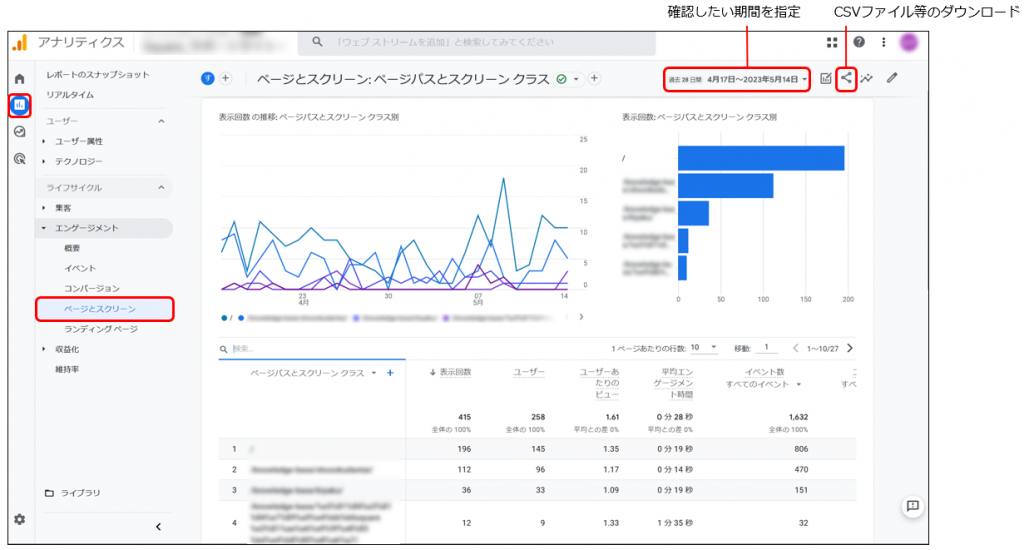The width and height of the screenshot is (1024, 550).
Task: Collapse the ユーザー section
Action: pyautogui.click(x=161, y=121)
